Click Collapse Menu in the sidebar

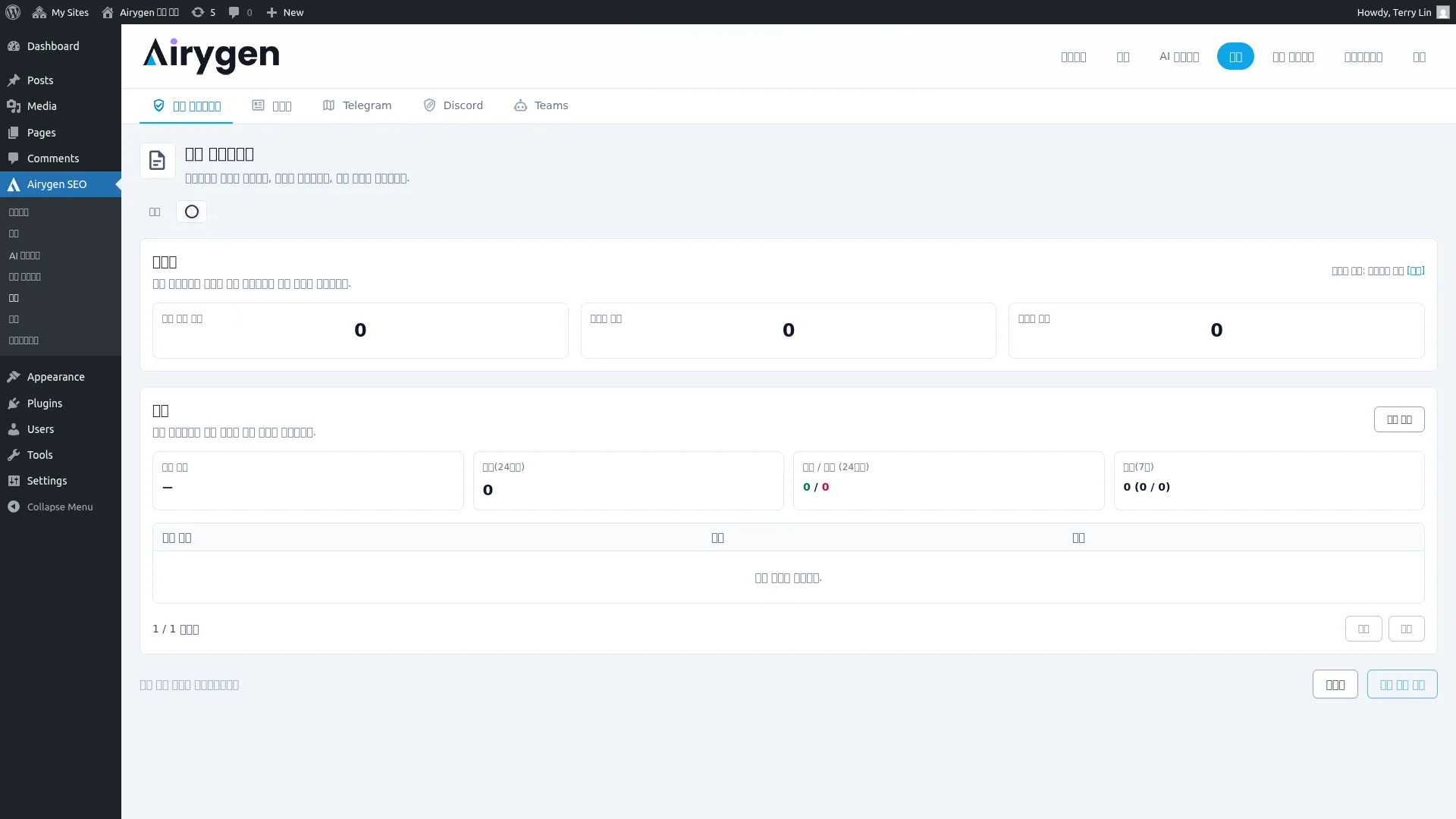59,507
